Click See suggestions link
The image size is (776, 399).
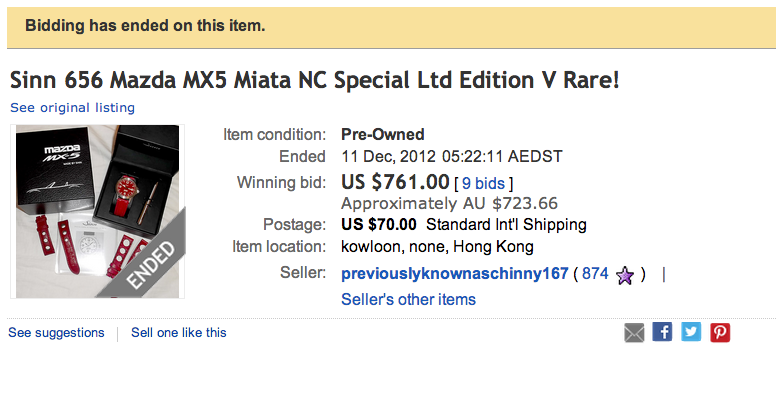(x=56, y=333)
